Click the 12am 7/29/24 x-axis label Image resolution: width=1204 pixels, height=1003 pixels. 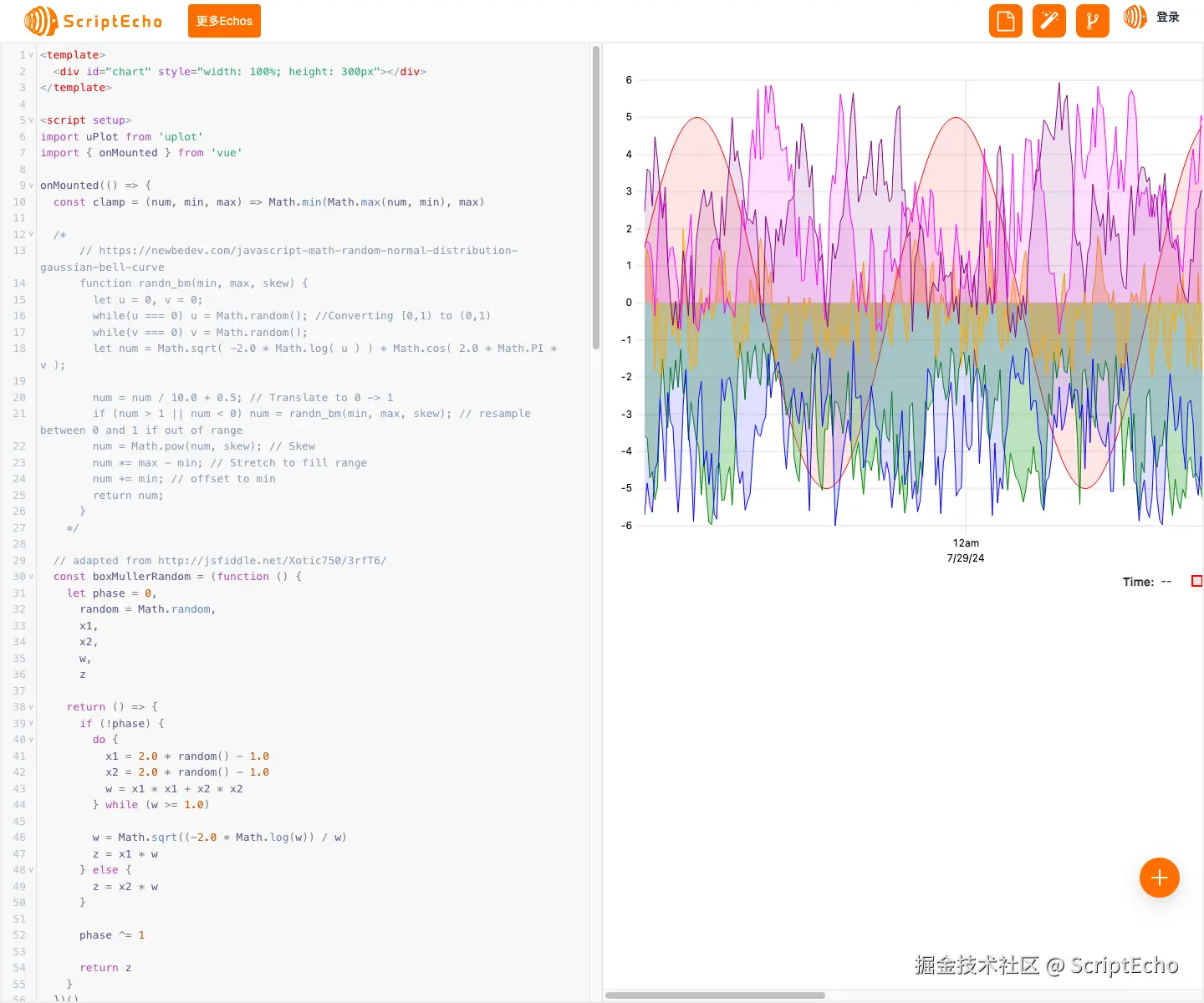(x=966, y=551)
